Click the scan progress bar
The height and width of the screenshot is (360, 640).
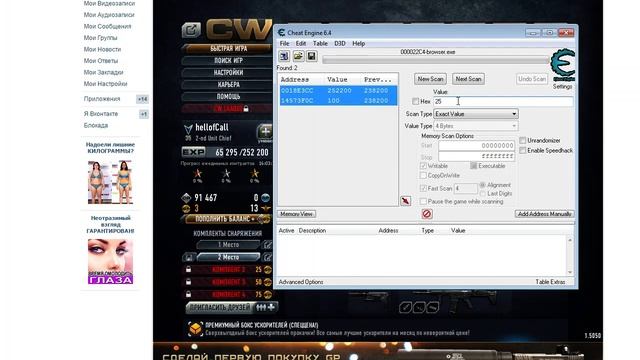pos(436,60)
